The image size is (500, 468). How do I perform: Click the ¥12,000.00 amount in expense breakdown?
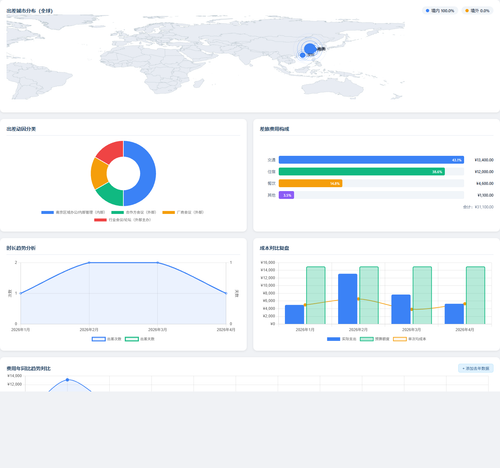pyautogui.click(x=484, y=172)
